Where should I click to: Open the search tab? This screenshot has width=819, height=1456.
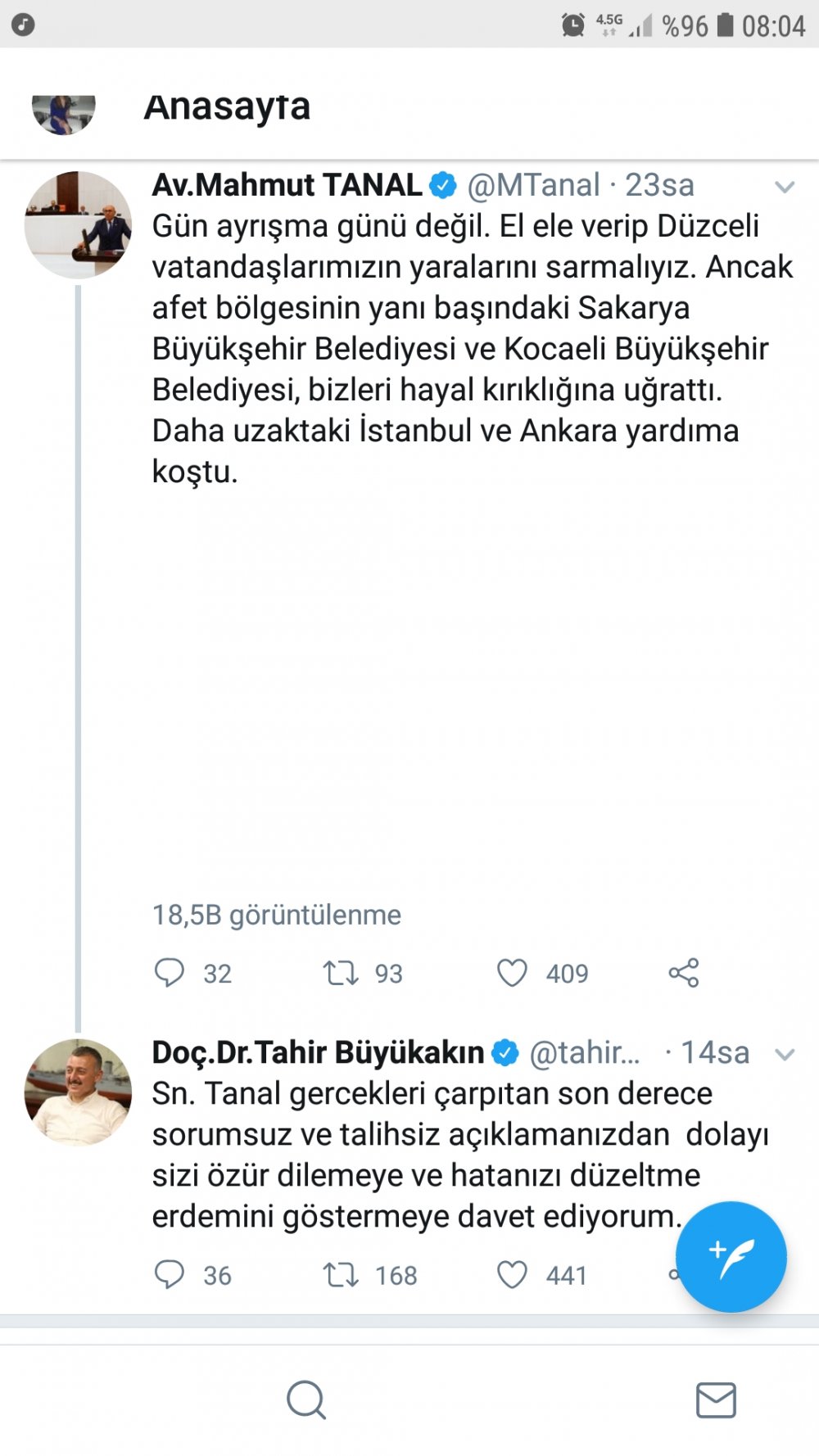306,1399
